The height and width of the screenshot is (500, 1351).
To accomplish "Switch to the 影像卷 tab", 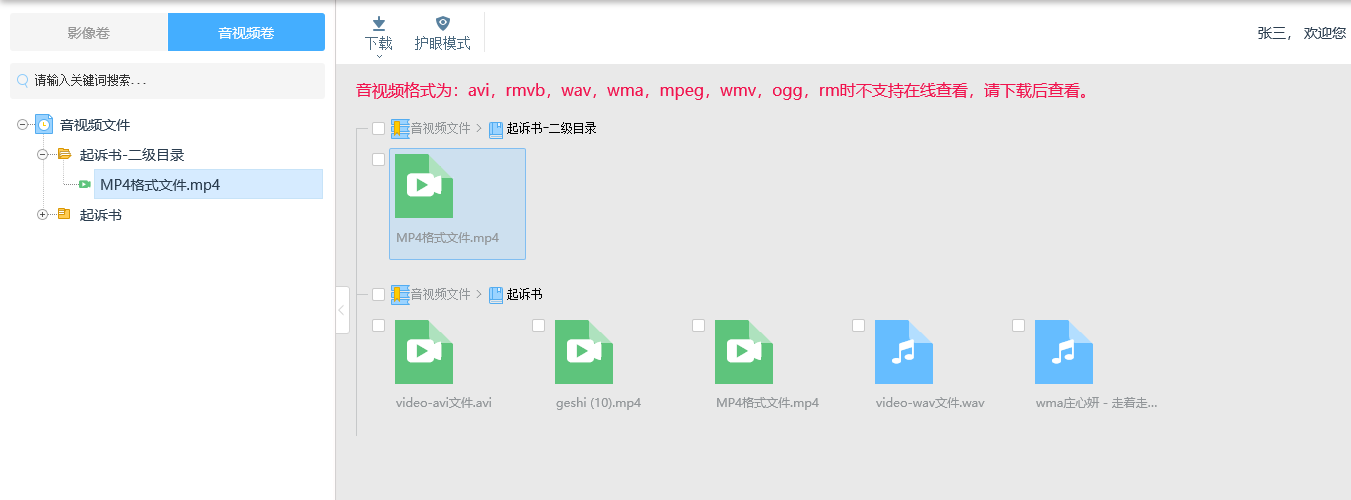I will coord(89,32).
